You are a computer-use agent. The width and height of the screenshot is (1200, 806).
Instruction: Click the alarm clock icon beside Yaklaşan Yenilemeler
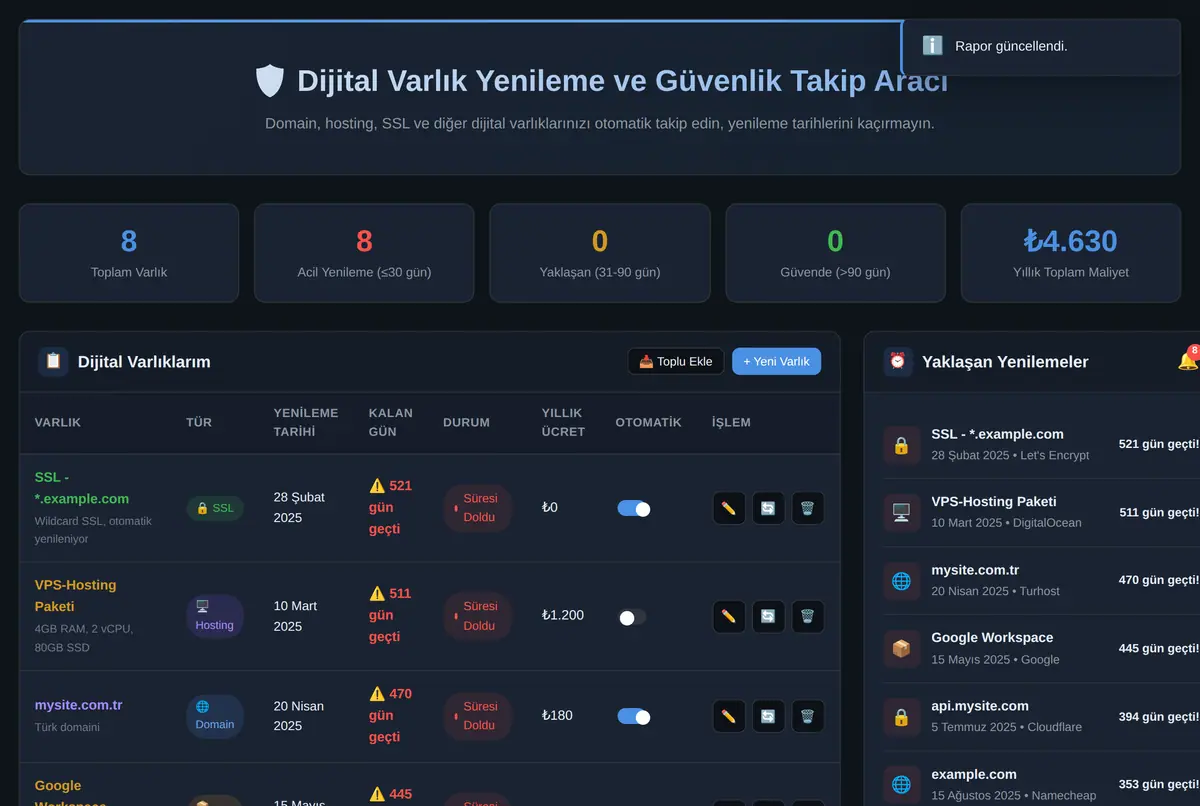pos(898,361)
